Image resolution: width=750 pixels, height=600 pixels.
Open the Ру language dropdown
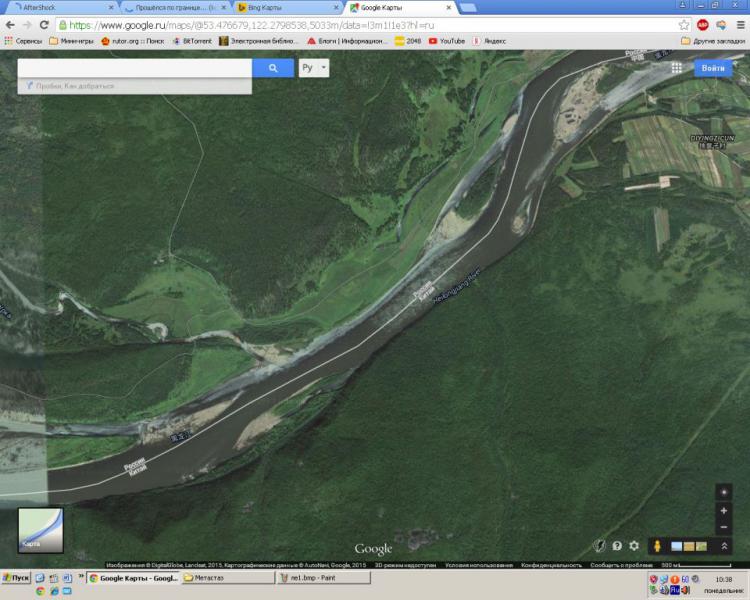click(x=314, y=68)
